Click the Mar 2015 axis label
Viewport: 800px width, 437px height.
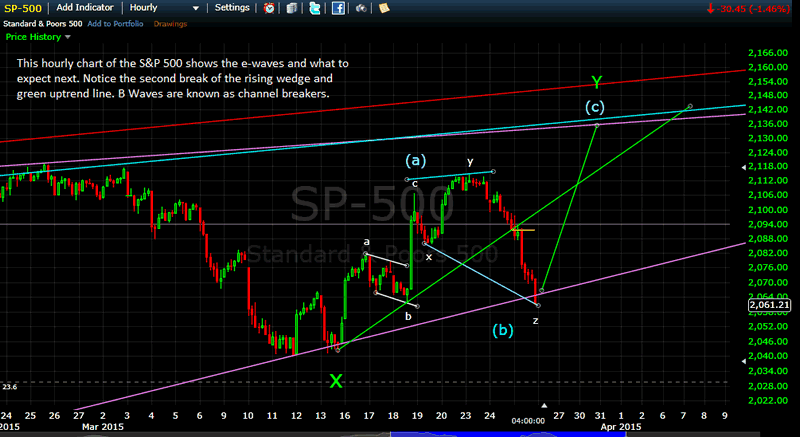(103, 427)
